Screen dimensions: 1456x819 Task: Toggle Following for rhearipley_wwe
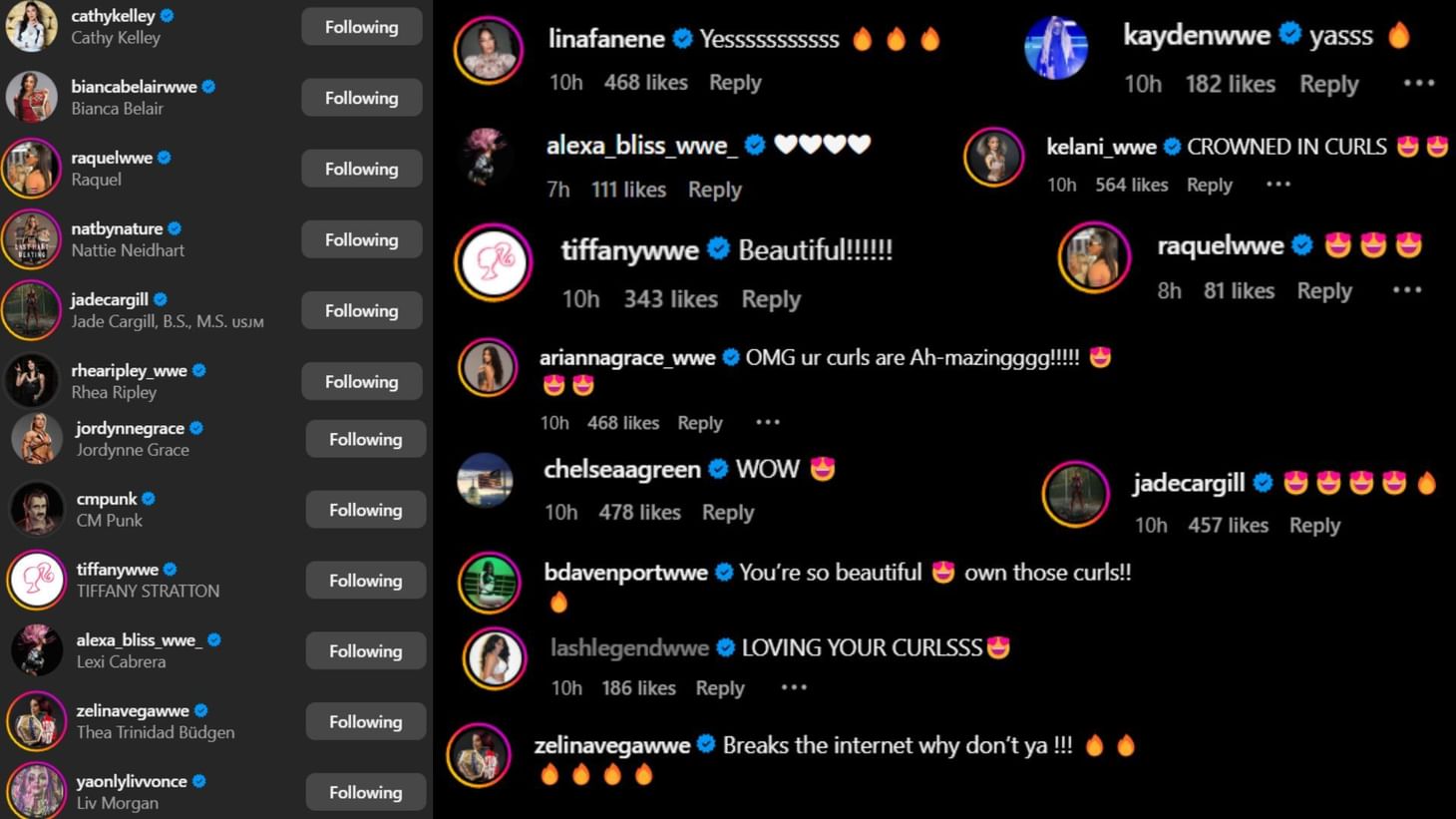[x=362, y=381]
